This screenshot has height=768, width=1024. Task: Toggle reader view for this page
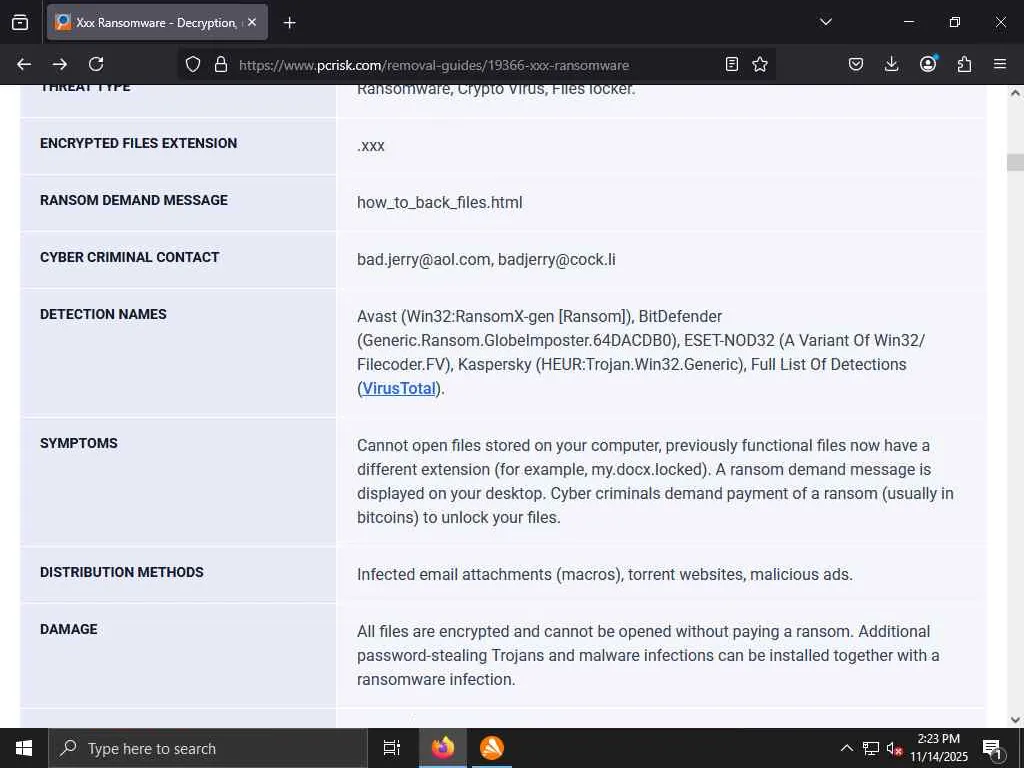[732, 64]
